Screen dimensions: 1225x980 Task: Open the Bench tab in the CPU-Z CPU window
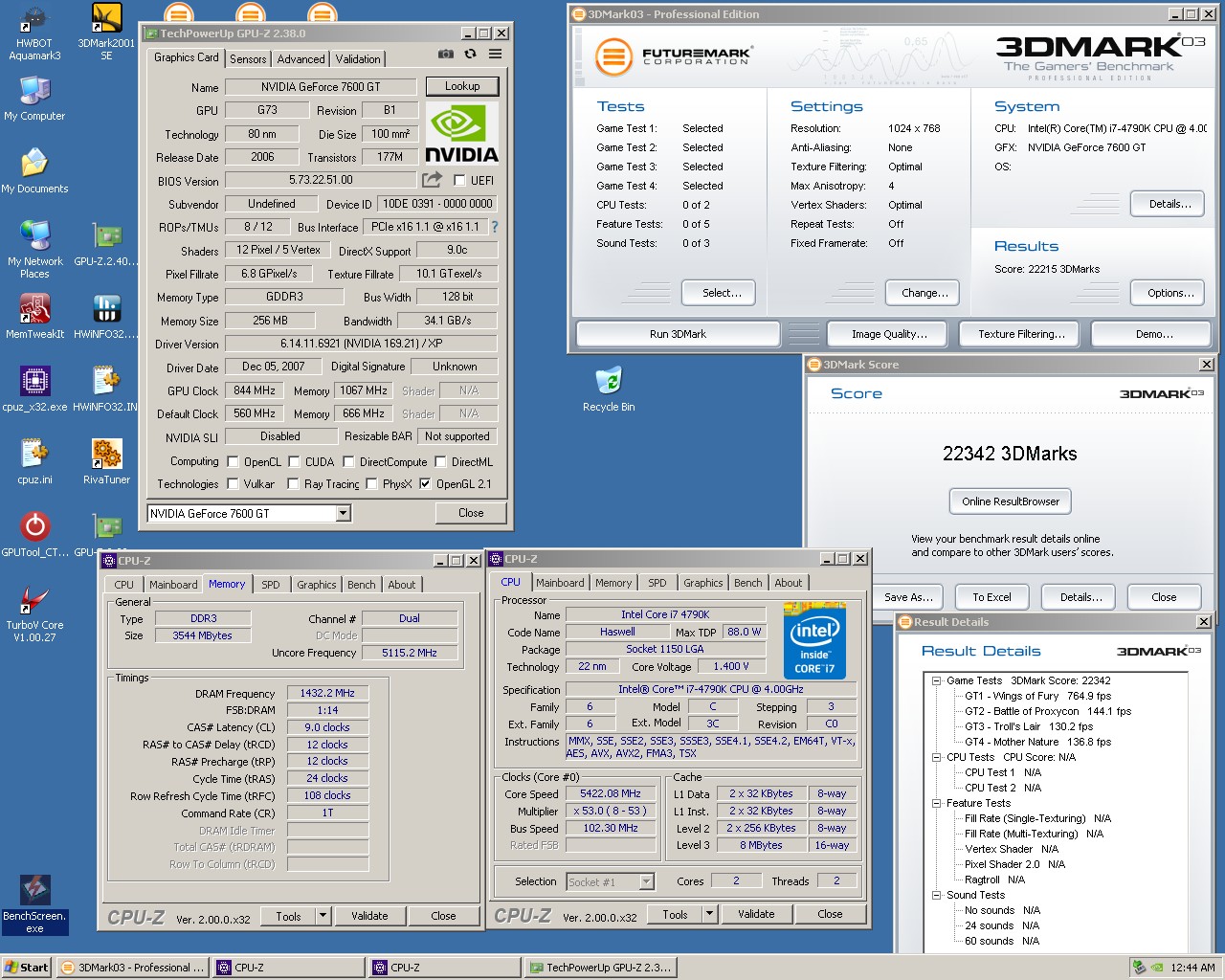point(748,583)
